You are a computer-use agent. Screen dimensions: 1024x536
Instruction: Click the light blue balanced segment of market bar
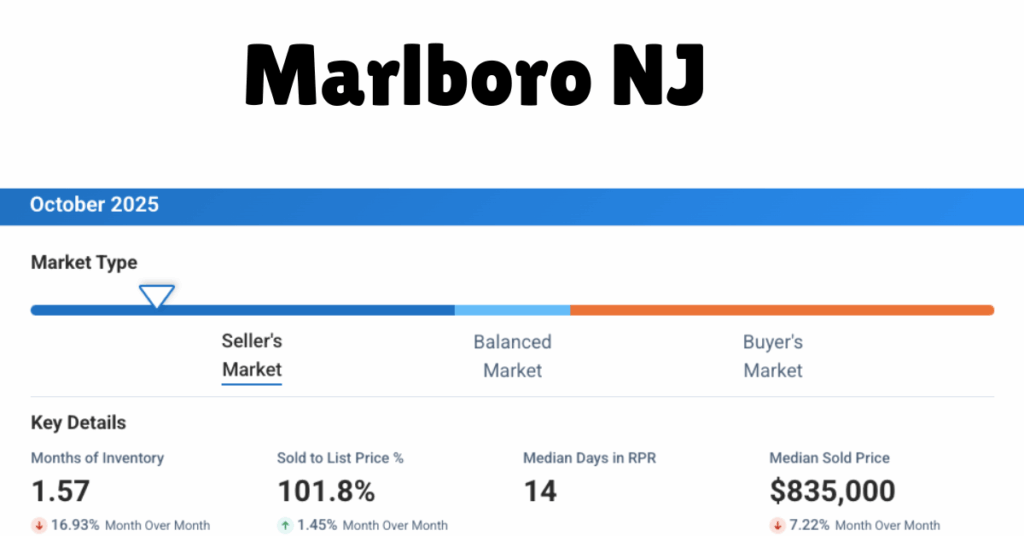pyautogui.click(x=512, y=310)
